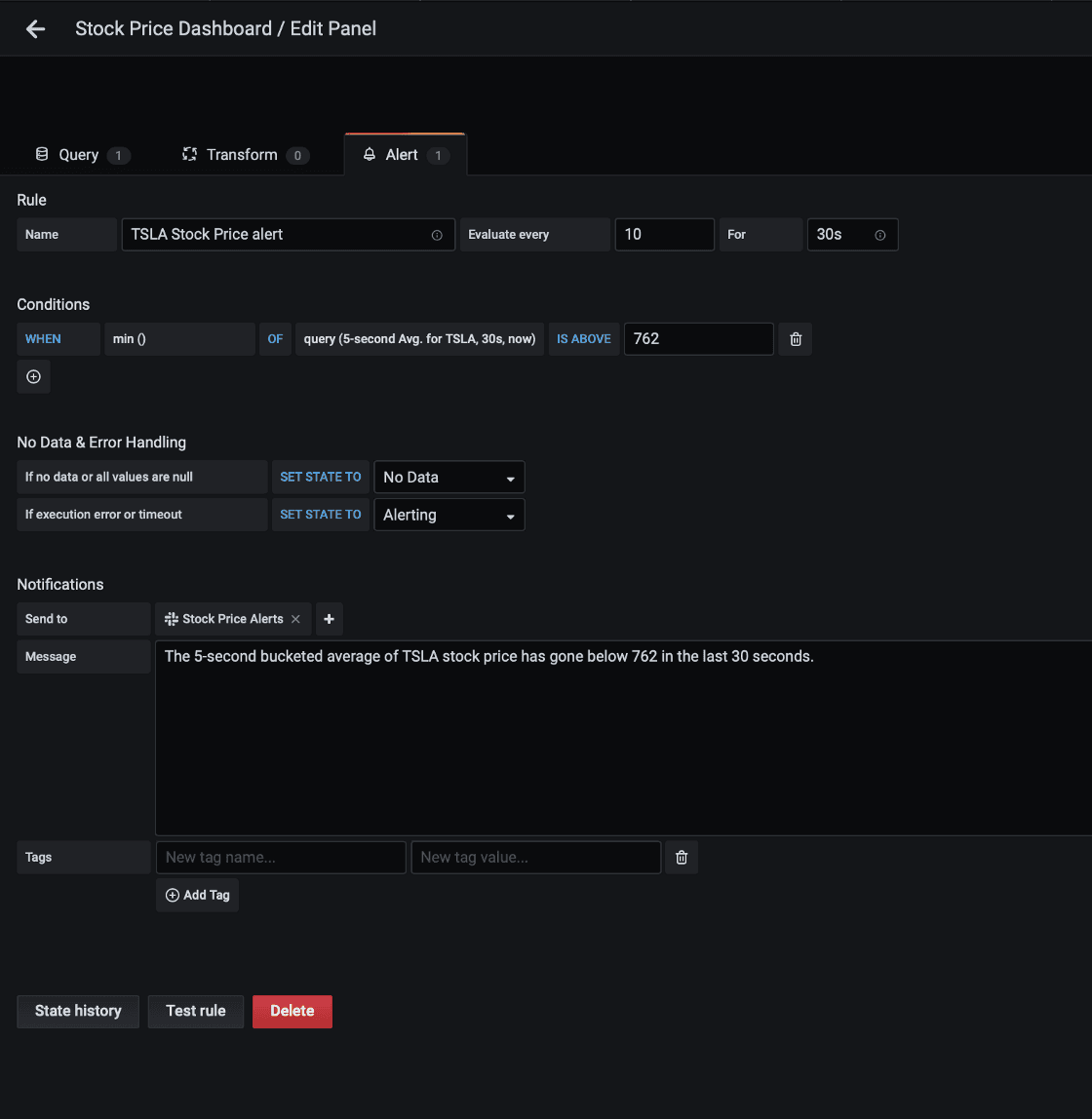Image resolution: width=1092 pixels, height=1119 pixels.
Task: Click the info icon in the Name field
Action: pos(437,235)
